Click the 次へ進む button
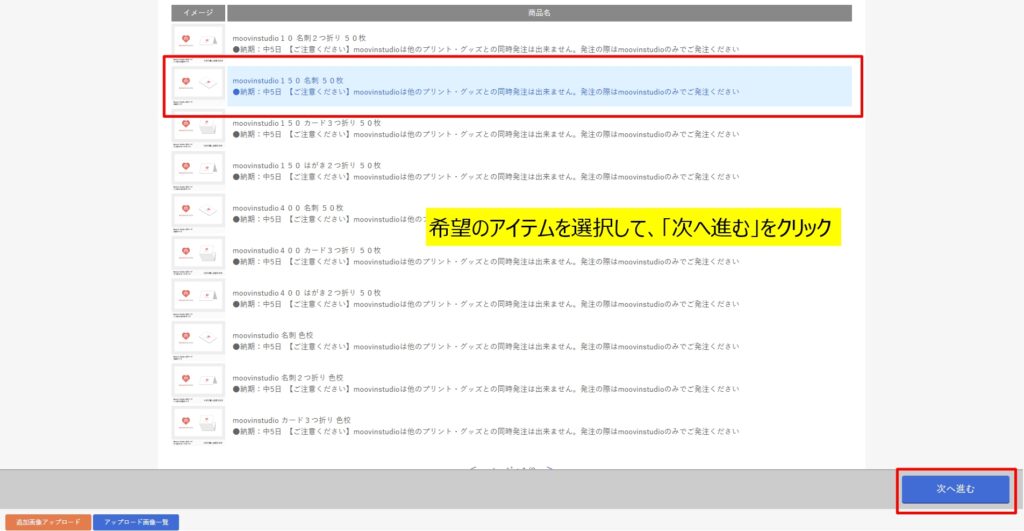Viewport: 1024px width, 531px height. [x=955, y=489]
